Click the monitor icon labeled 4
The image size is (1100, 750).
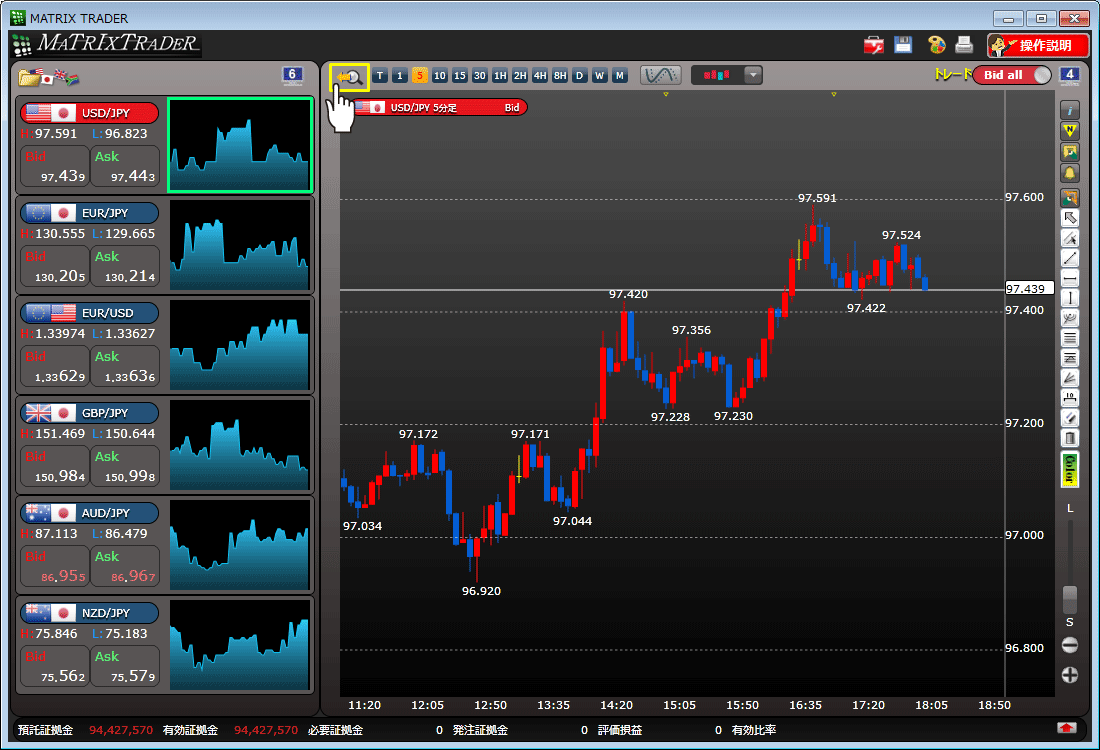pyautogui.click(x=1069, y=75)
